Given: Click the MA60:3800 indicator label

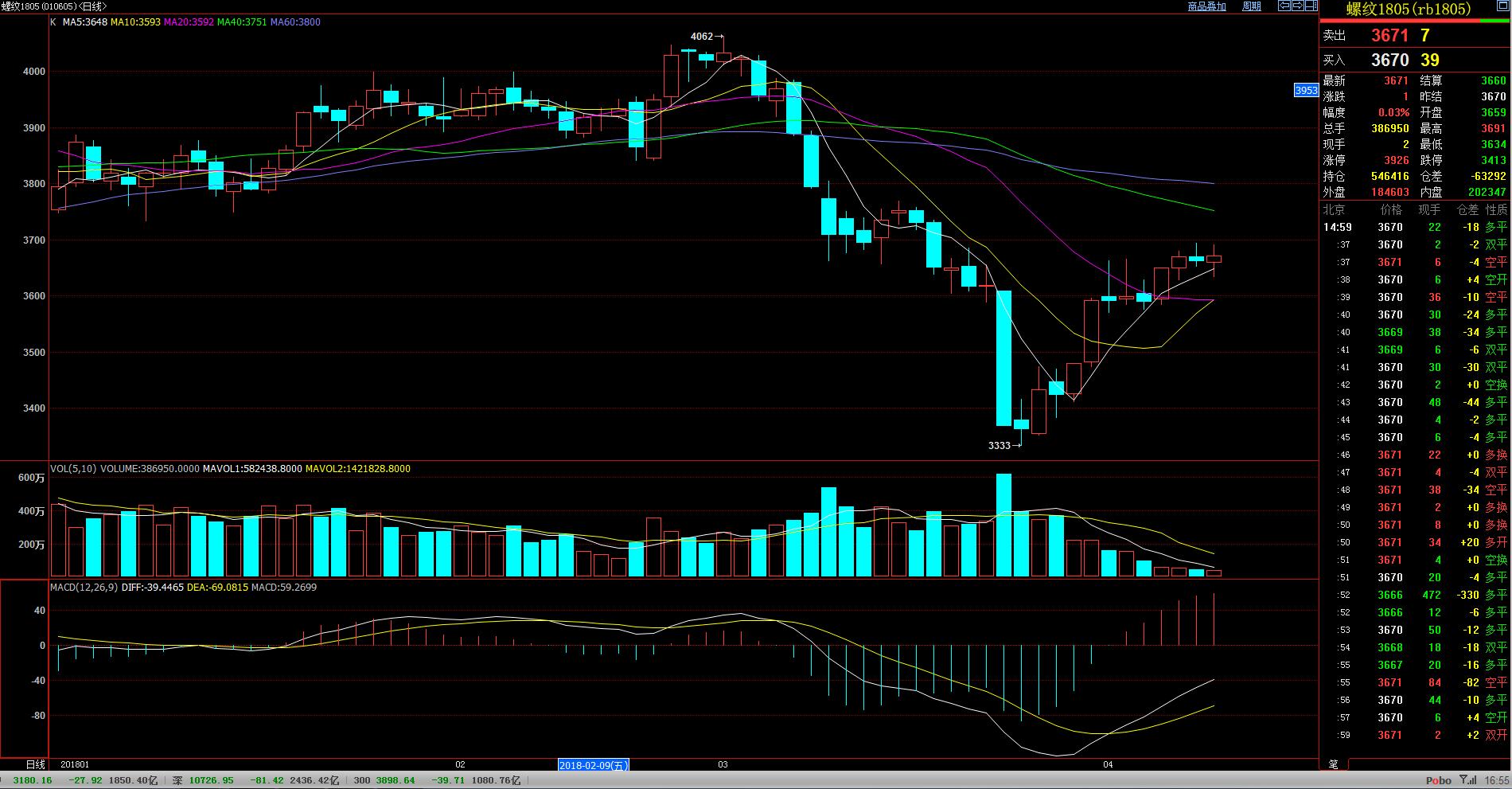Looking at the screenshot, I should pyautogui.click(x=295, y=22).
